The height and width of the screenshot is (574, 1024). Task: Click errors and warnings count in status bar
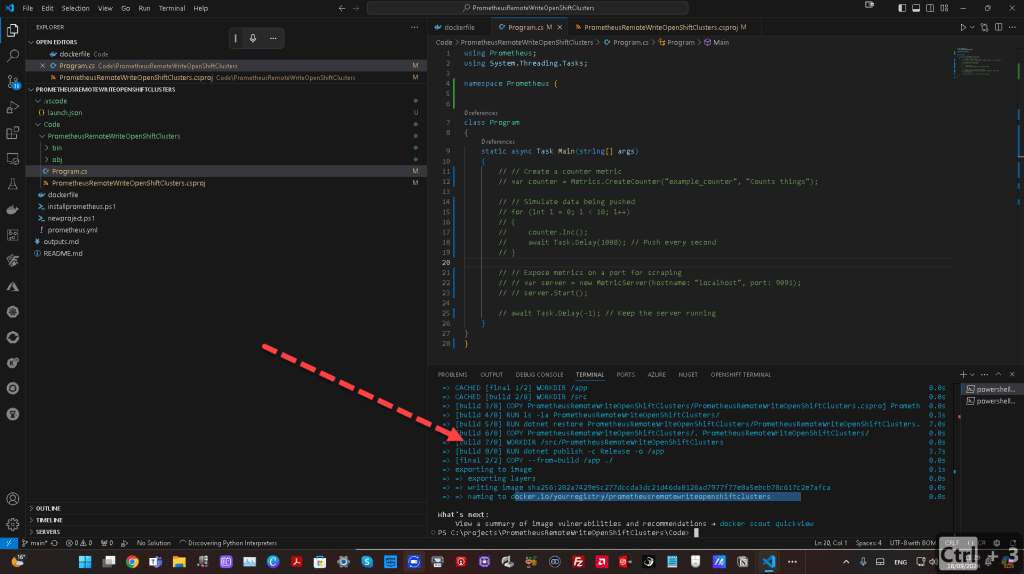coord(80,543)
